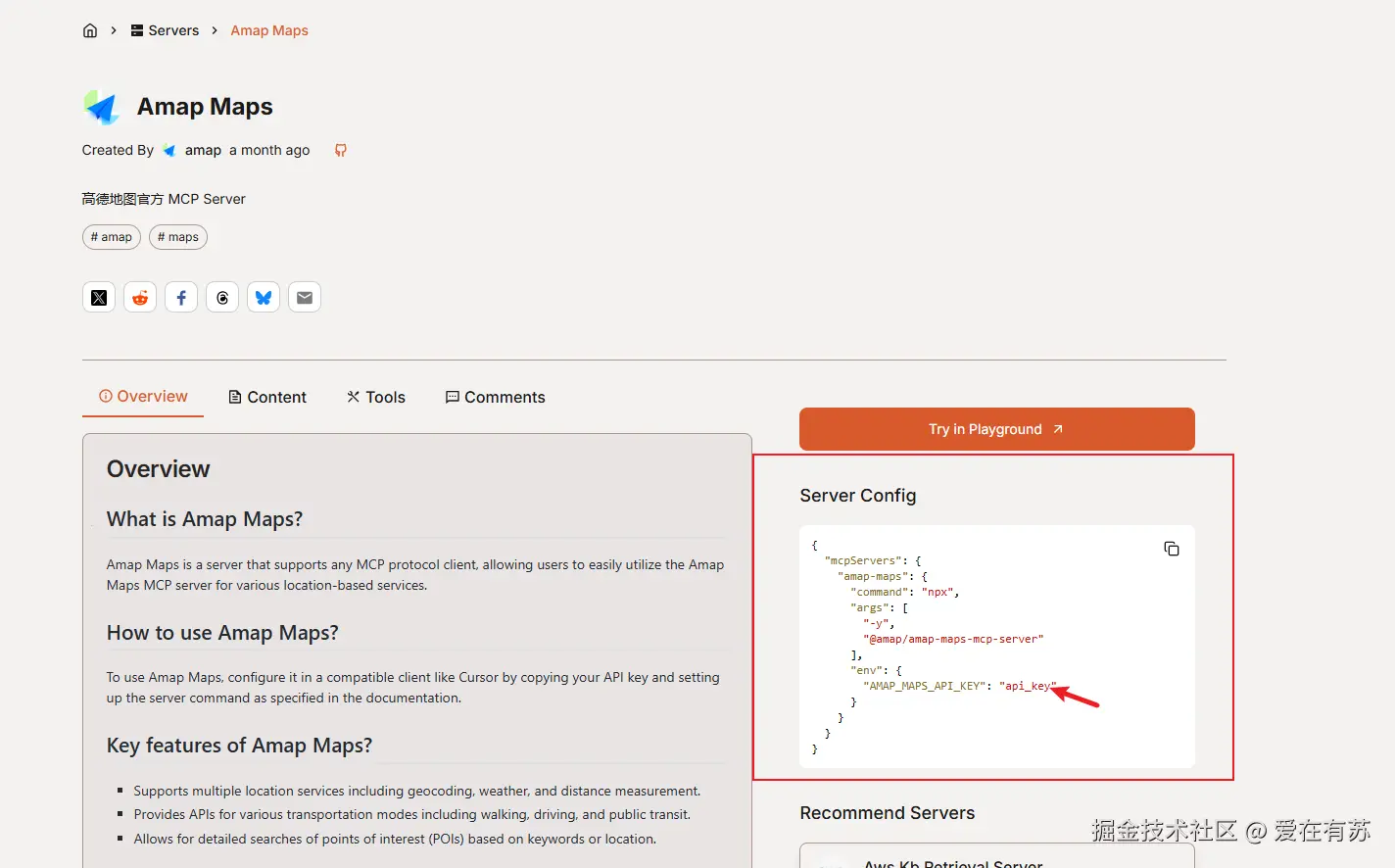Click Try in Playground button
Image resolution: width=1395 pixels, height=868 pixels.
click(997, 429)
